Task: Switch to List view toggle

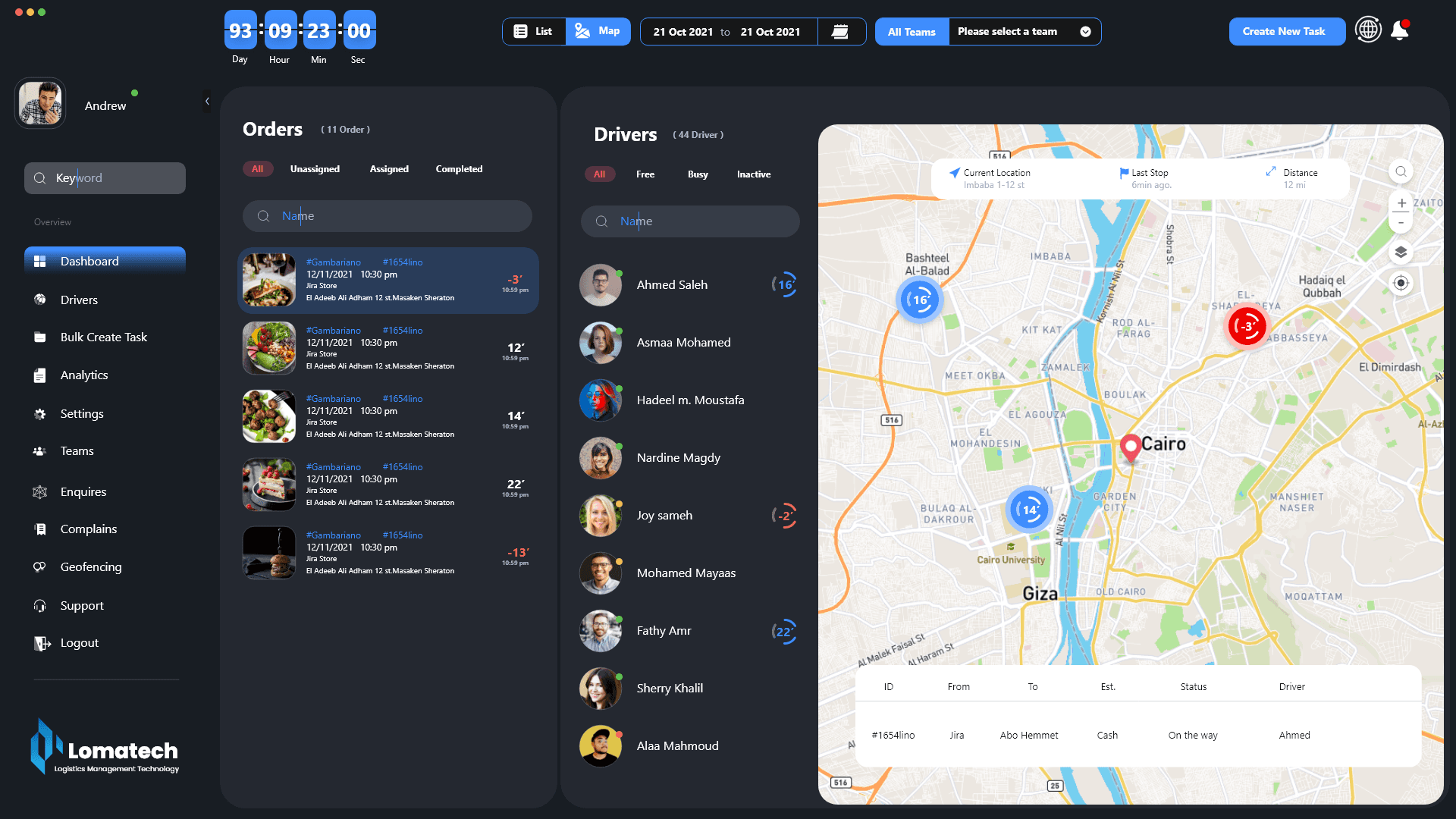Action: tap(534, 32)
